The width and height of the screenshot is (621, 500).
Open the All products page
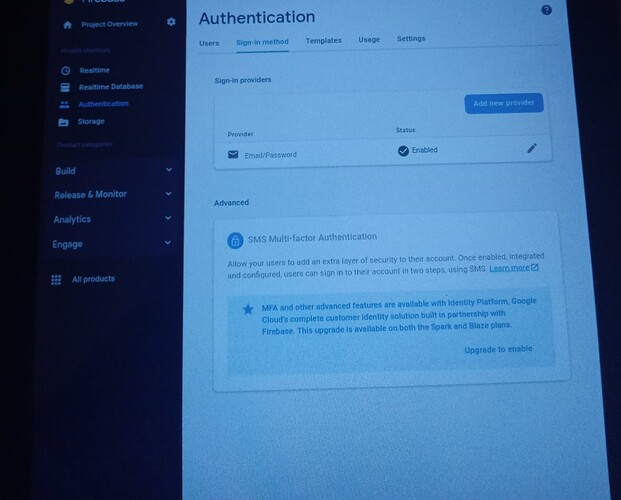click(x=93, y=279)
